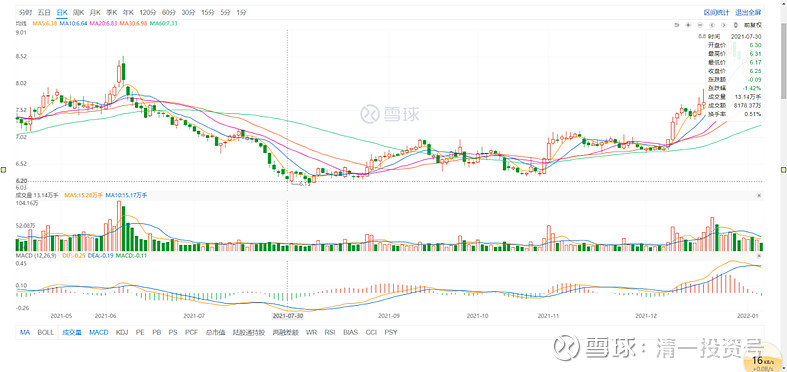The width and height of the screenshot is (787, 372).
Task: Toggle the BOLL overlay indicator
Action: [x=45, y=332]
